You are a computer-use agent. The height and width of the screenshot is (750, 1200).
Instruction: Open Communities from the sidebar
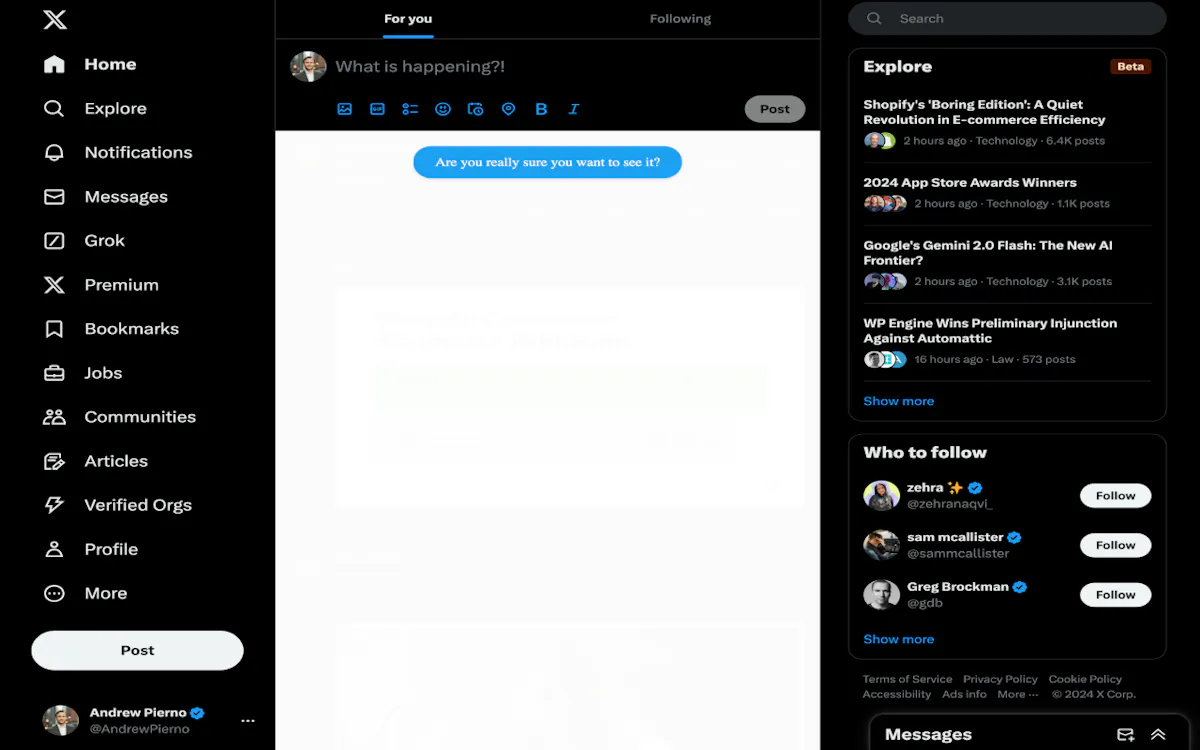[120, 417]
